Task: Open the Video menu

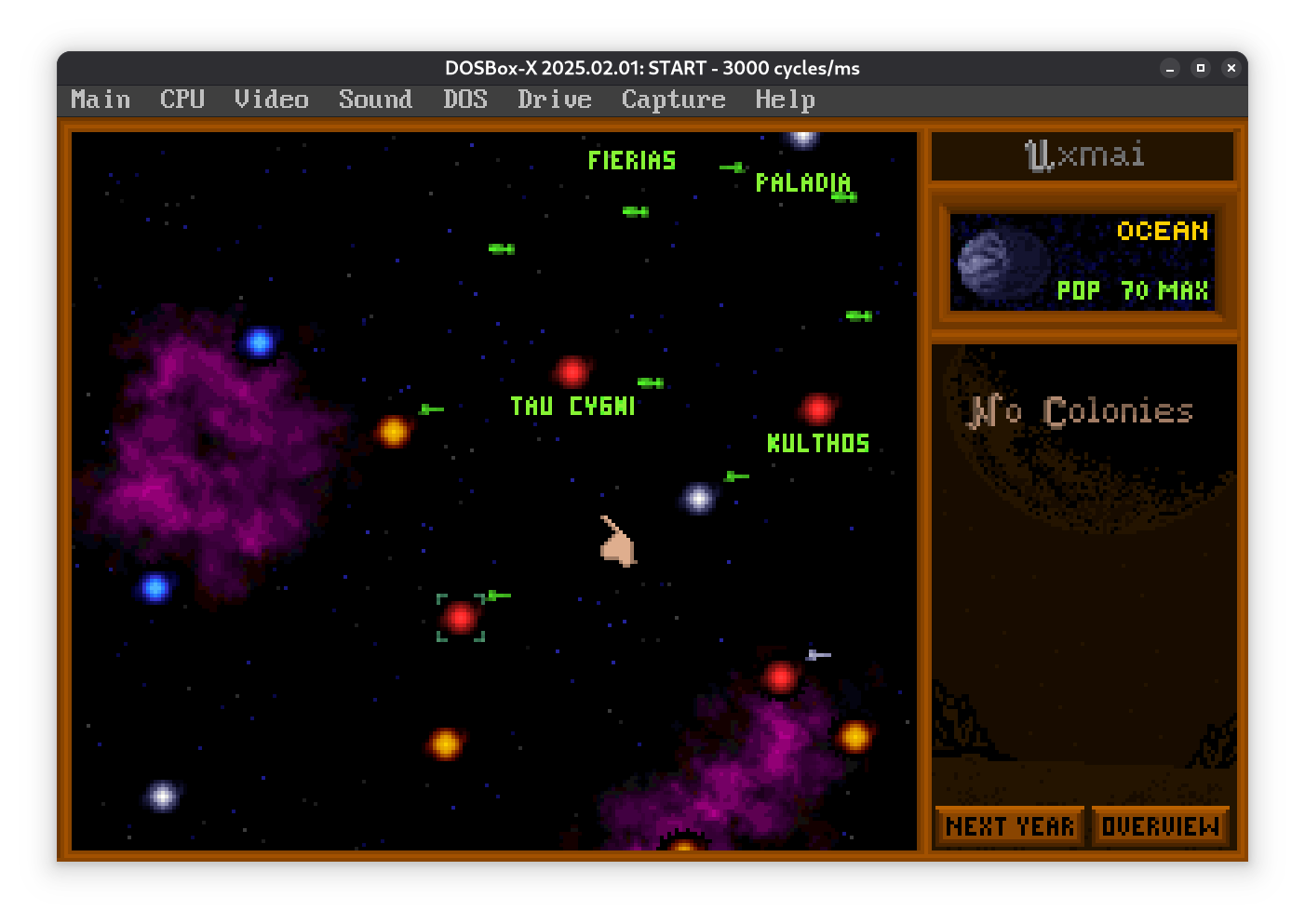Action: pyautogui.click(x=271, y=100)
